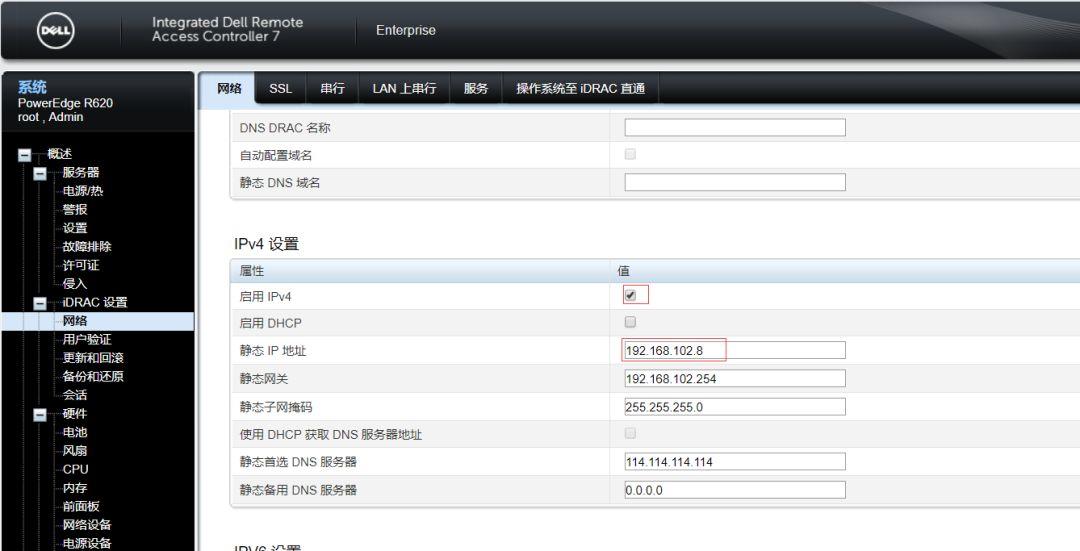Toggle 使用 DHCP 获取 DNS 服务器地址 checkbox

(630, 433)
